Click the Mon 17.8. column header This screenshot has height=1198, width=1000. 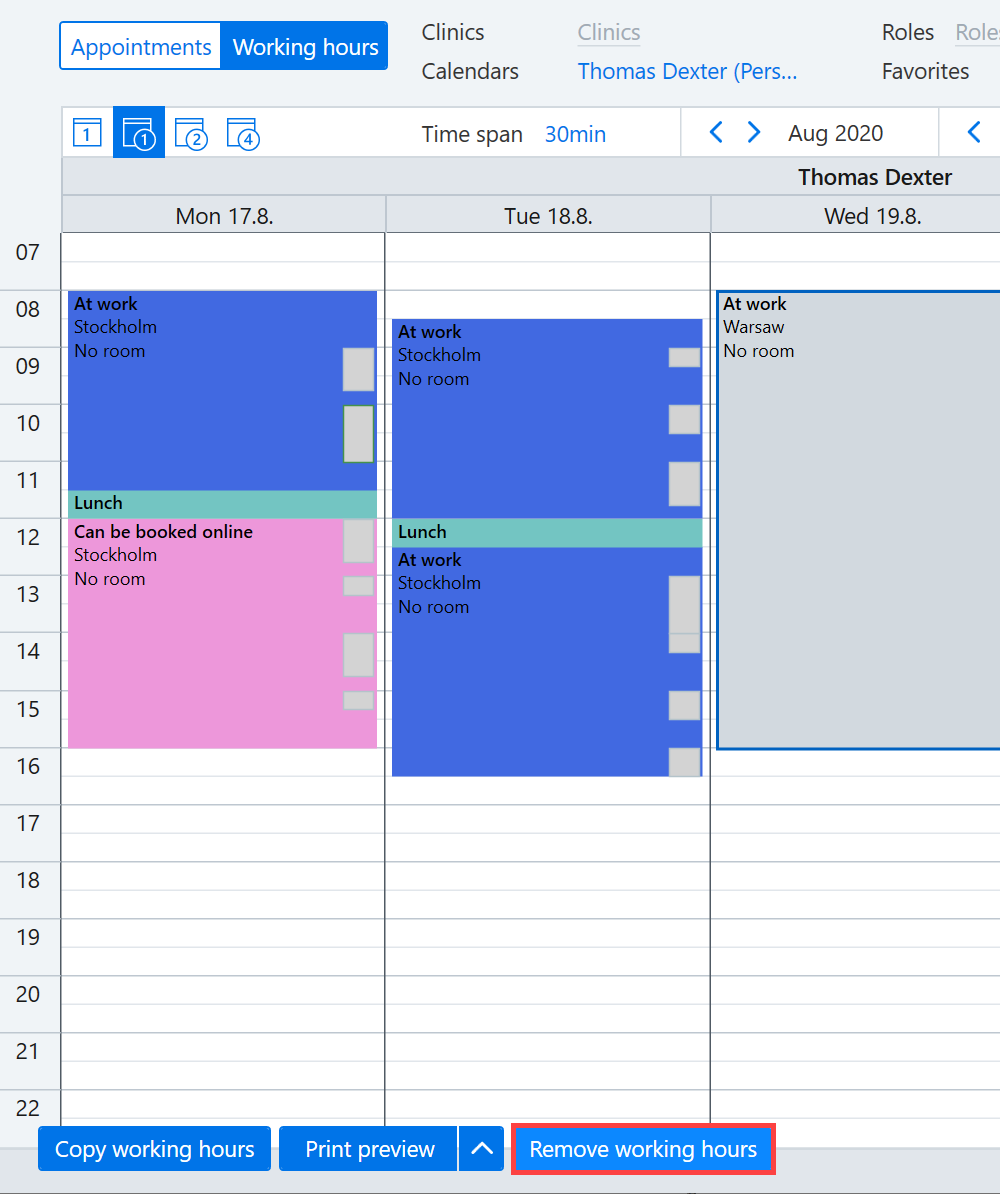(224, 215)
